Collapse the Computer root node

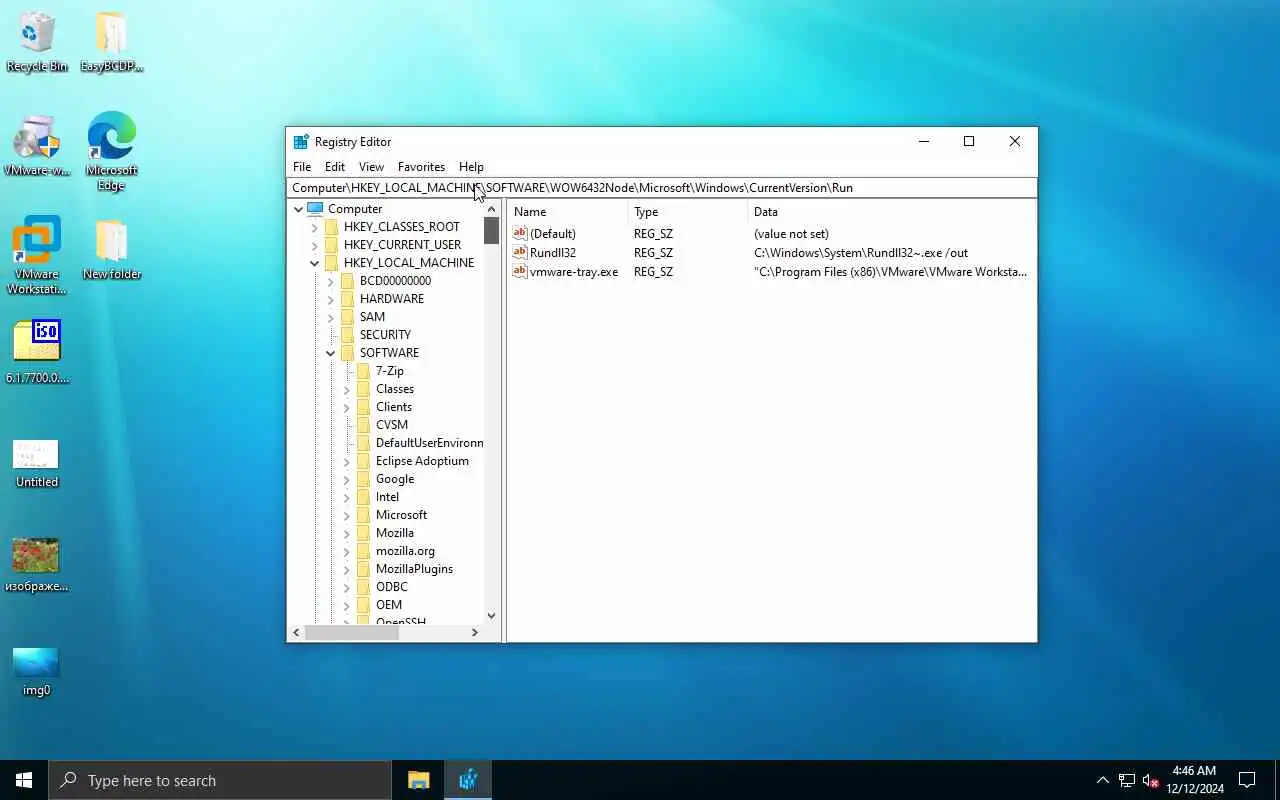(x=298, y=209)
